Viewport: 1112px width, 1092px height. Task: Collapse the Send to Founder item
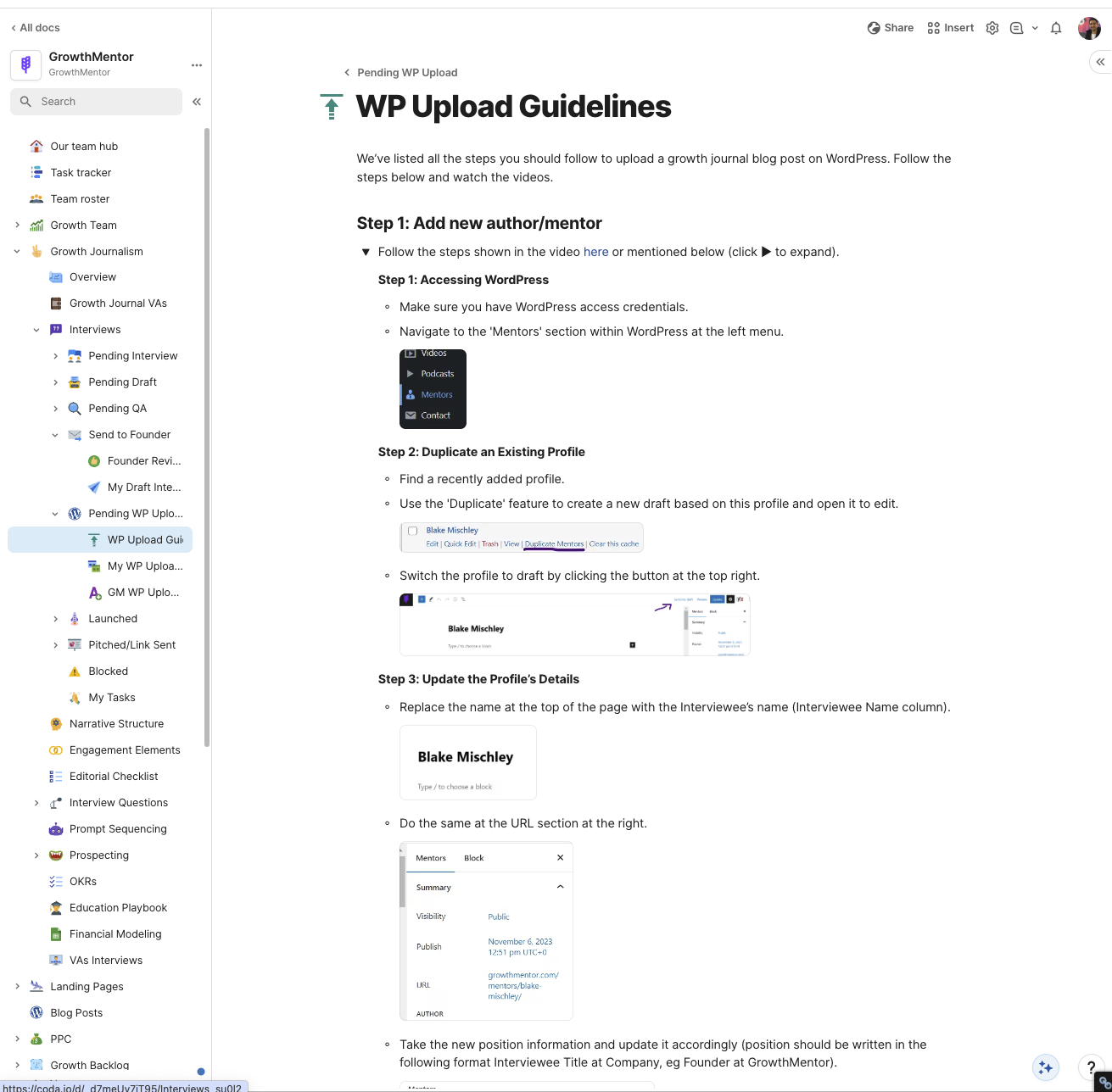coord(55,435)
